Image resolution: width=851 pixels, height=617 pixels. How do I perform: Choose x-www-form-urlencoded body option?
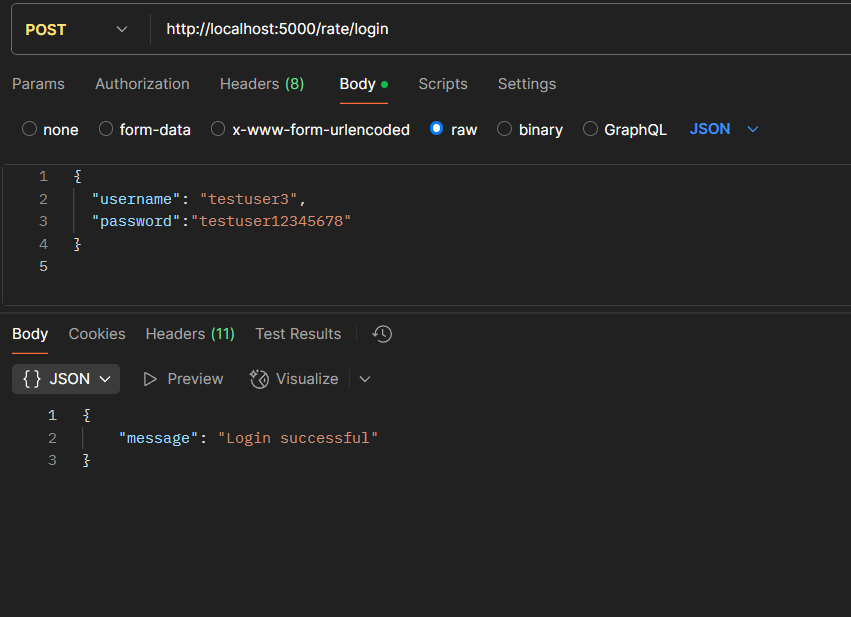click(x=218, y=129)
